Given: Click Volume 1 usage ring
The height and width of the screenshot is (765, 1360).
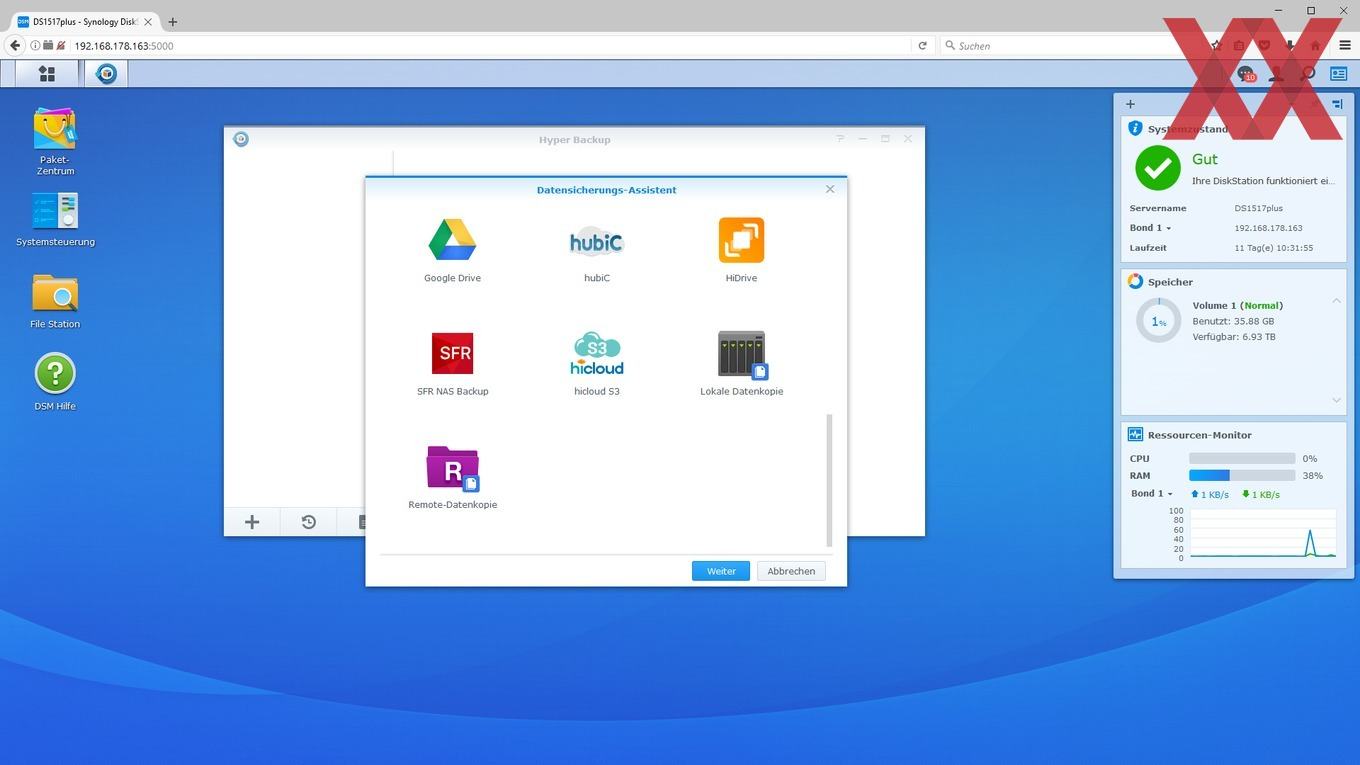Looking at the screenshot, I should point(1159,321).
